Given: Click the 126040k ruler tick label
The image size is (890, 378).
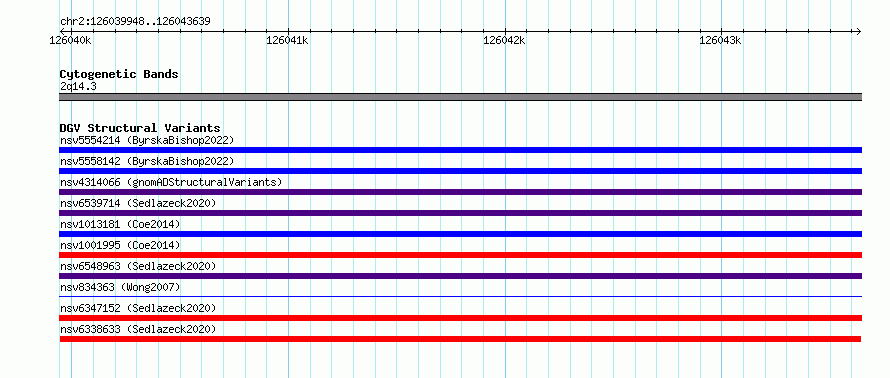Looking at the screenshot, I should pyautogui.click(x=71, y=40).
